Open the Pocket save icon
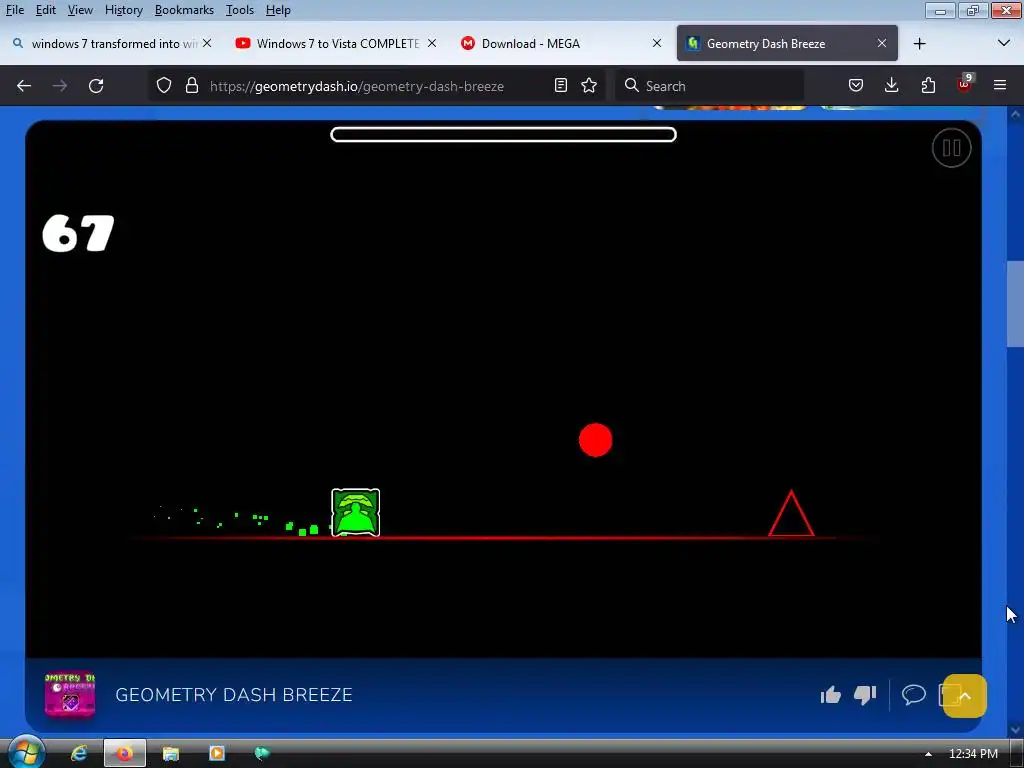This screenshot has width=1024, height=768. [x=856, y=86]
